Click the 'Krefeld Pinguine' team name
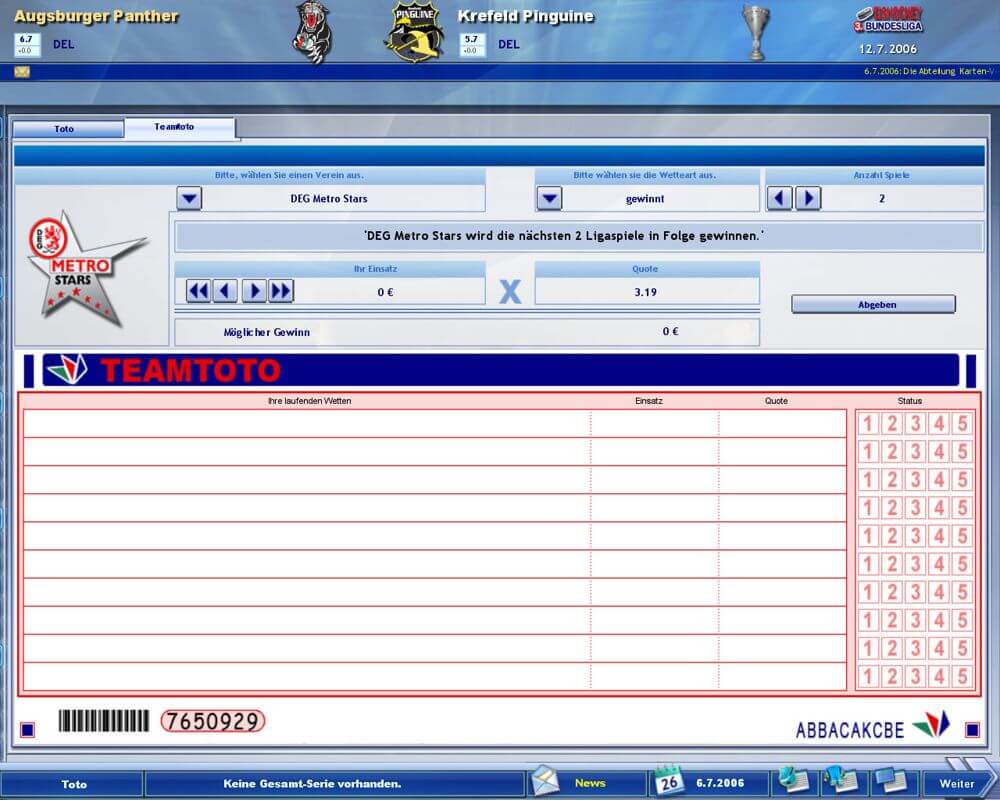 [x=526, y=17]
